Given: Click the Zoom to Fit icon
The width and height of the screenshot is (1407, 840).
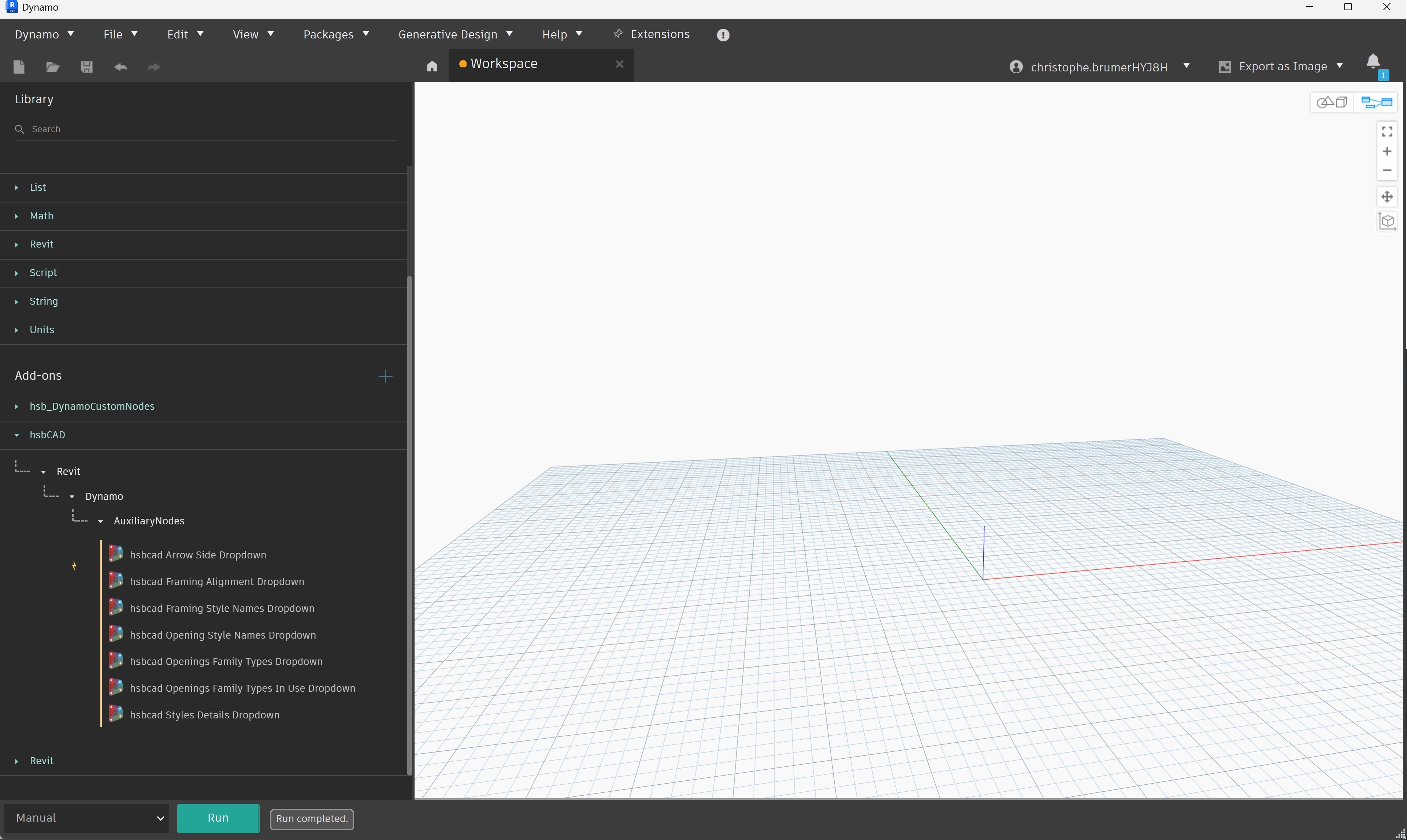Looking at the screenshot, I should [1386, 131].
